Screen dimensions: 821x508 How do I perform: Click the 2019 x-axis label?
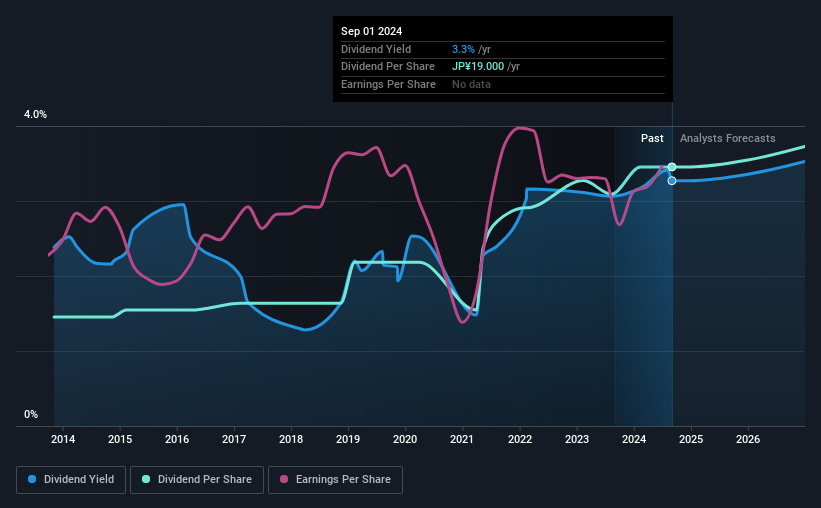(348, 439)
